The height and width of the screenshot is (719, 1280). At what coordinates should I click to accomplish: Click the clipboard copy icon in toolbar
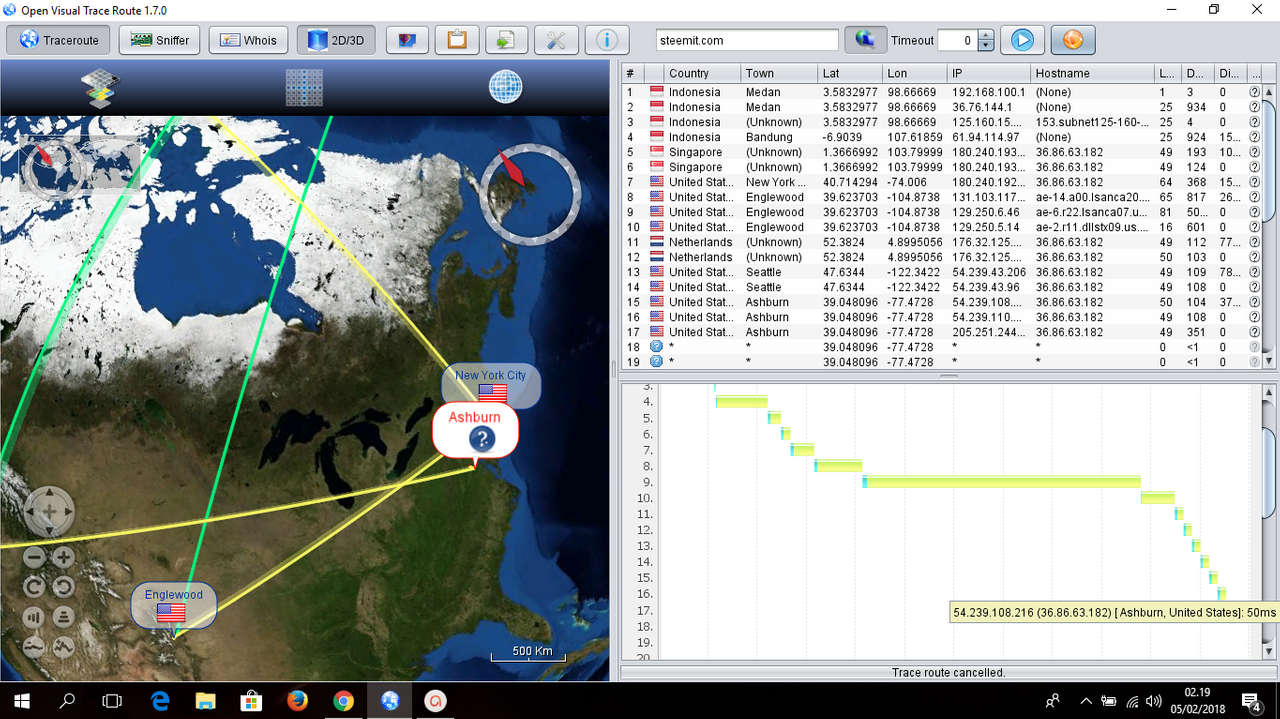[x=457, y=40]
